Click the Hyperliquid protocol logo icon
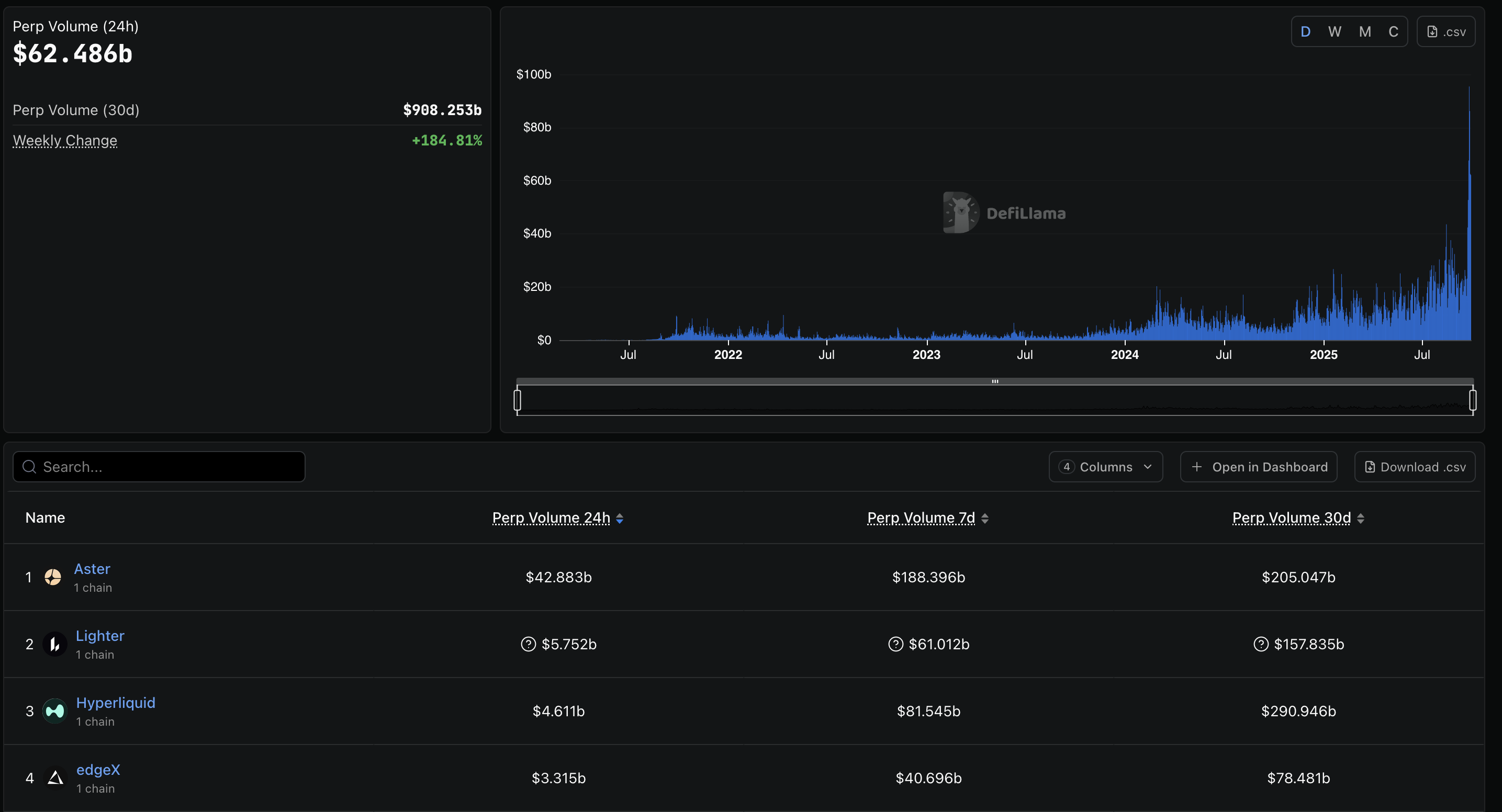This screenshot has height=812, width=1502. [x=55, y=711]
